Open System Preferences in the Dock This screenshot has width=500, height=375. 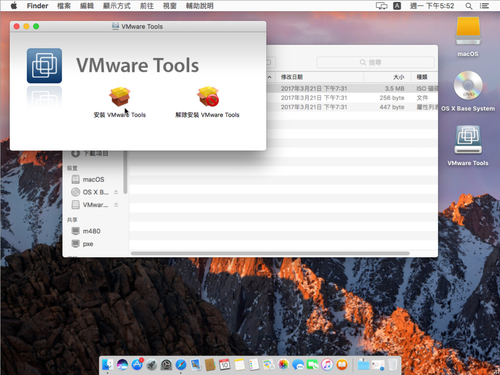pos(166,365)
